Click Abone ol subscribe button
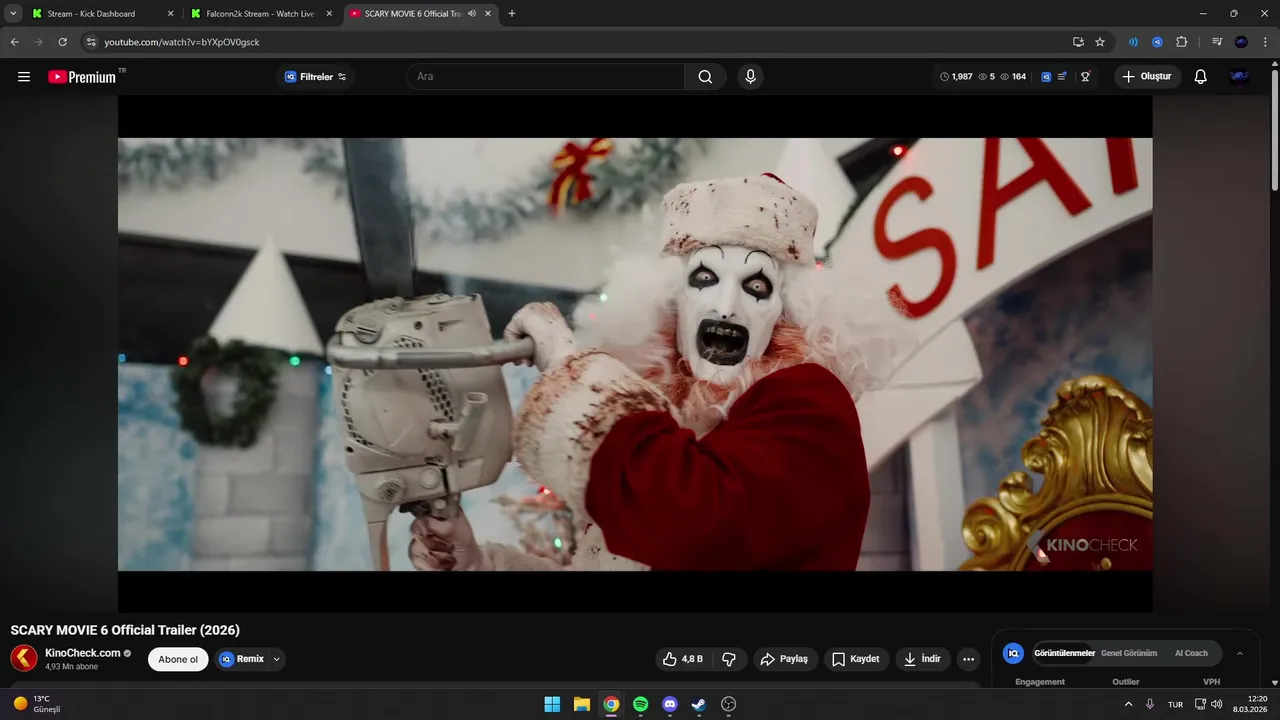 pyautogui.click(x=178, y=659)
